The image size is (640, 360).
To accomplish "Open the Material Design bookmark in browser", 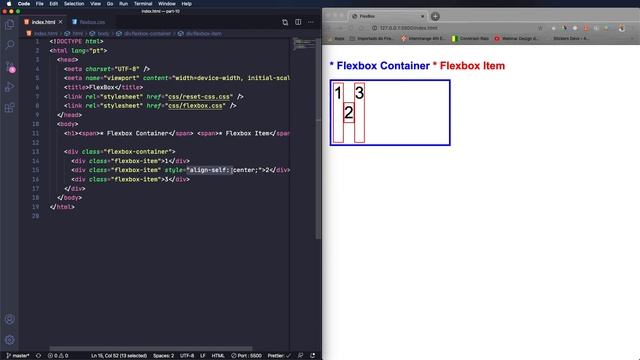I will (x=517, y=38).
